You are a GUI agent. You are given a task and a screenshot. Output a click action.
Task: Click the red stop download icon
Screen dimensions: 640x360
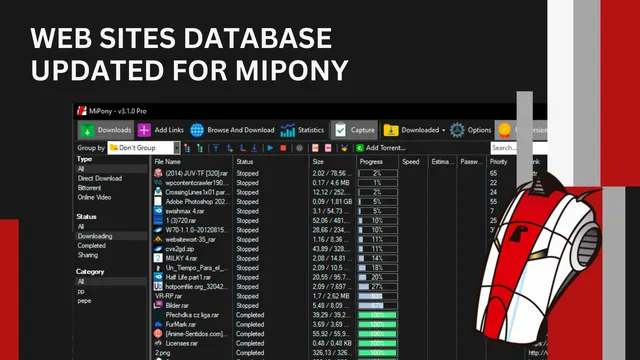coord(283,148)
